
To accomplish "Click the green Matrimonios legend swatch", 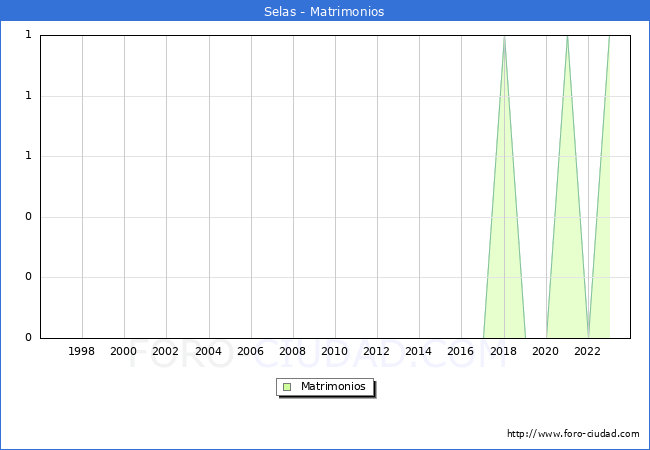I will (287, 387).
